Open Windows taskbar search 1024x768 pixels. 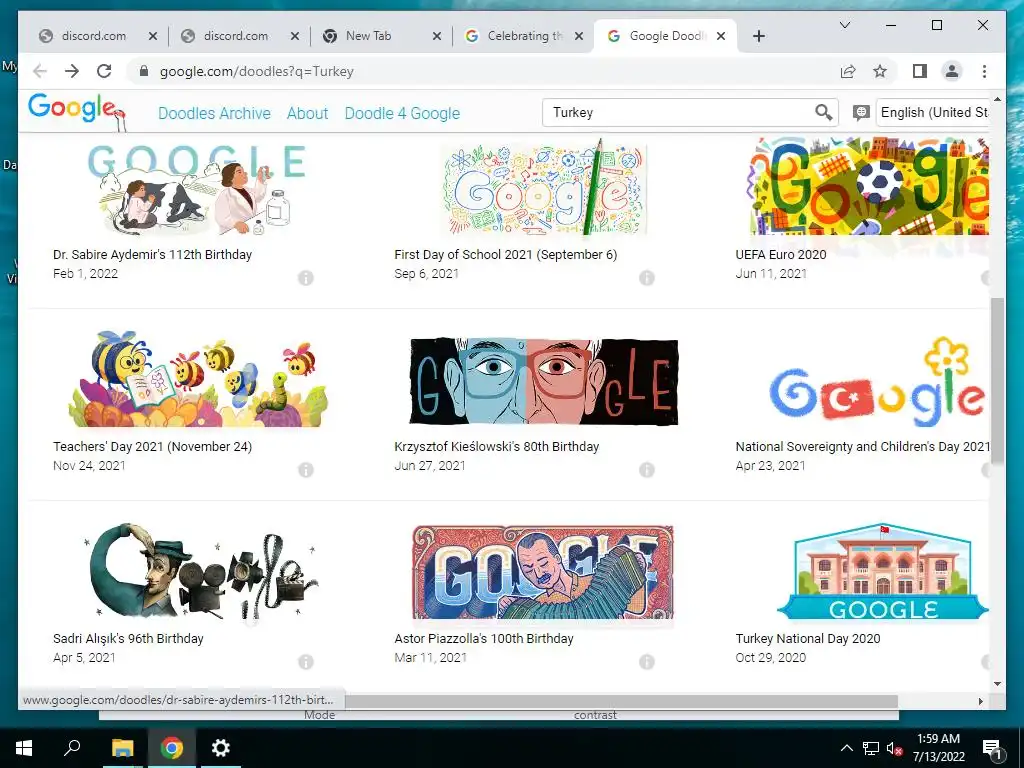[x=72, y=747]
